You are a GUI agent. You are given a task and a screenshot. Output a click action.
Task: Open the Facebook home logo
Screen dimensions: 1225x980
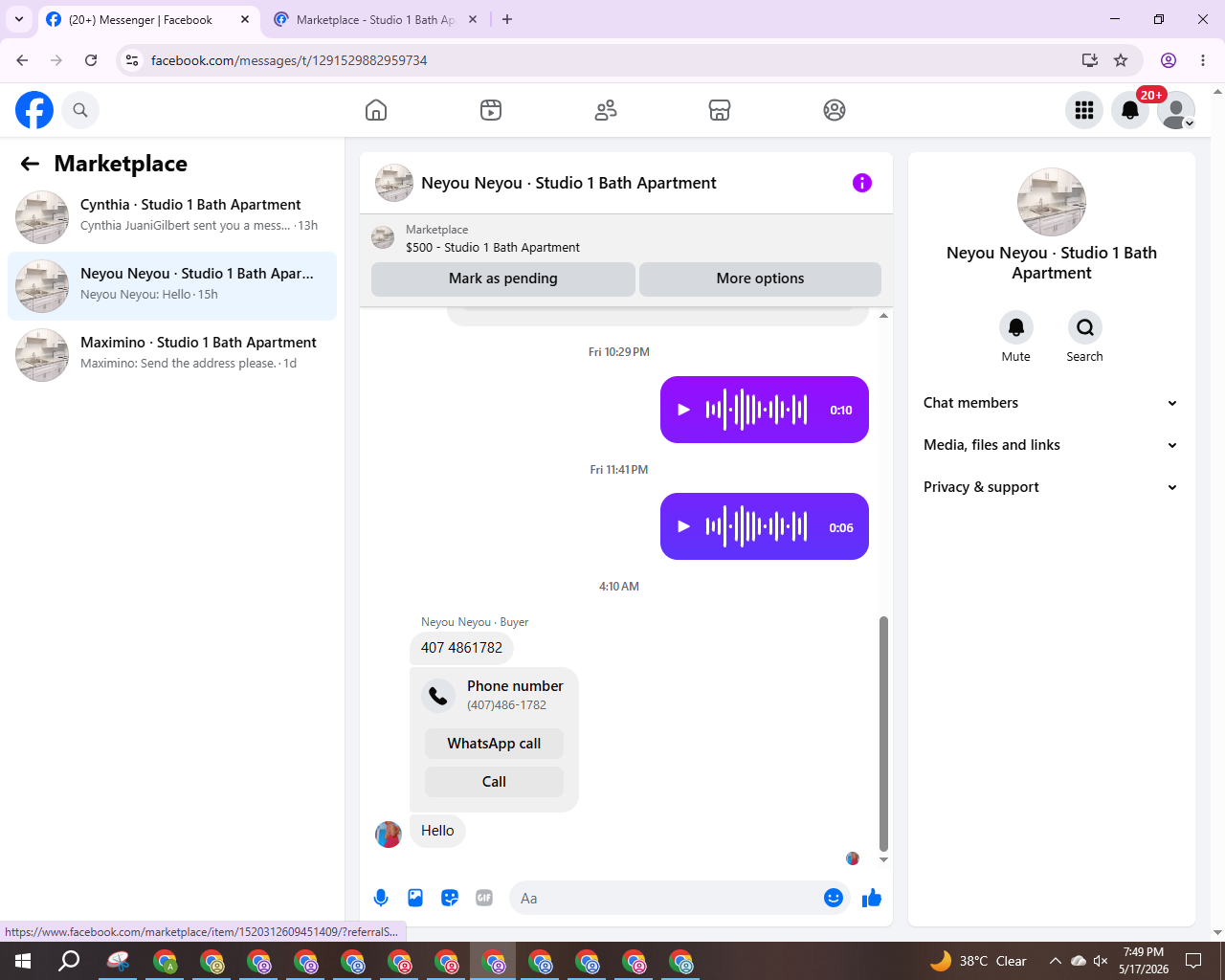(x=34, y=110)
